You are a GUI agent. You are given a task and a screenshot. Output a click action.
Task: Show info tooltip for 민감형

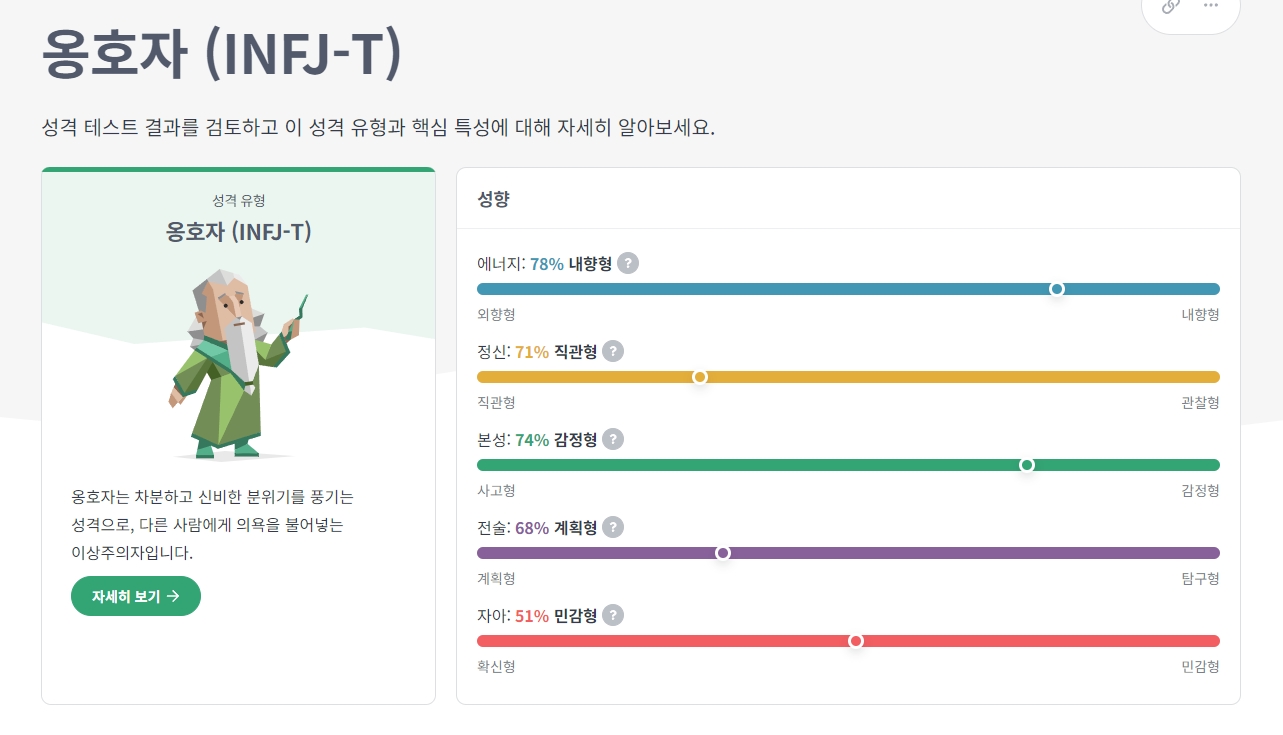(x=613, y=615)
